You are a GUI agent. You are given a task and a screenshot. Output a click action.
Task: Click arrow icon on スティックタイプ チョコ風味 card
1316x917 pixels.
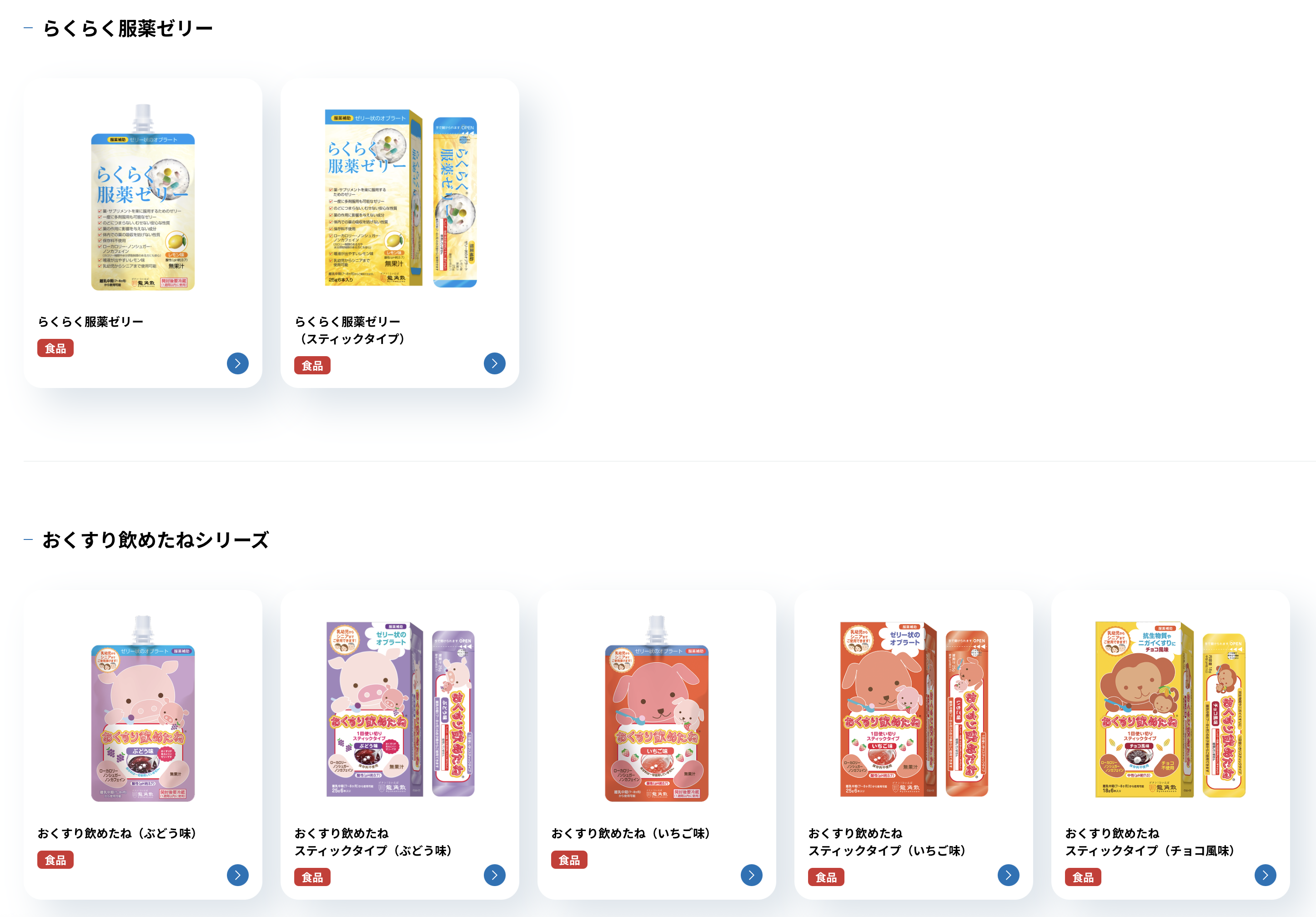1265,875
